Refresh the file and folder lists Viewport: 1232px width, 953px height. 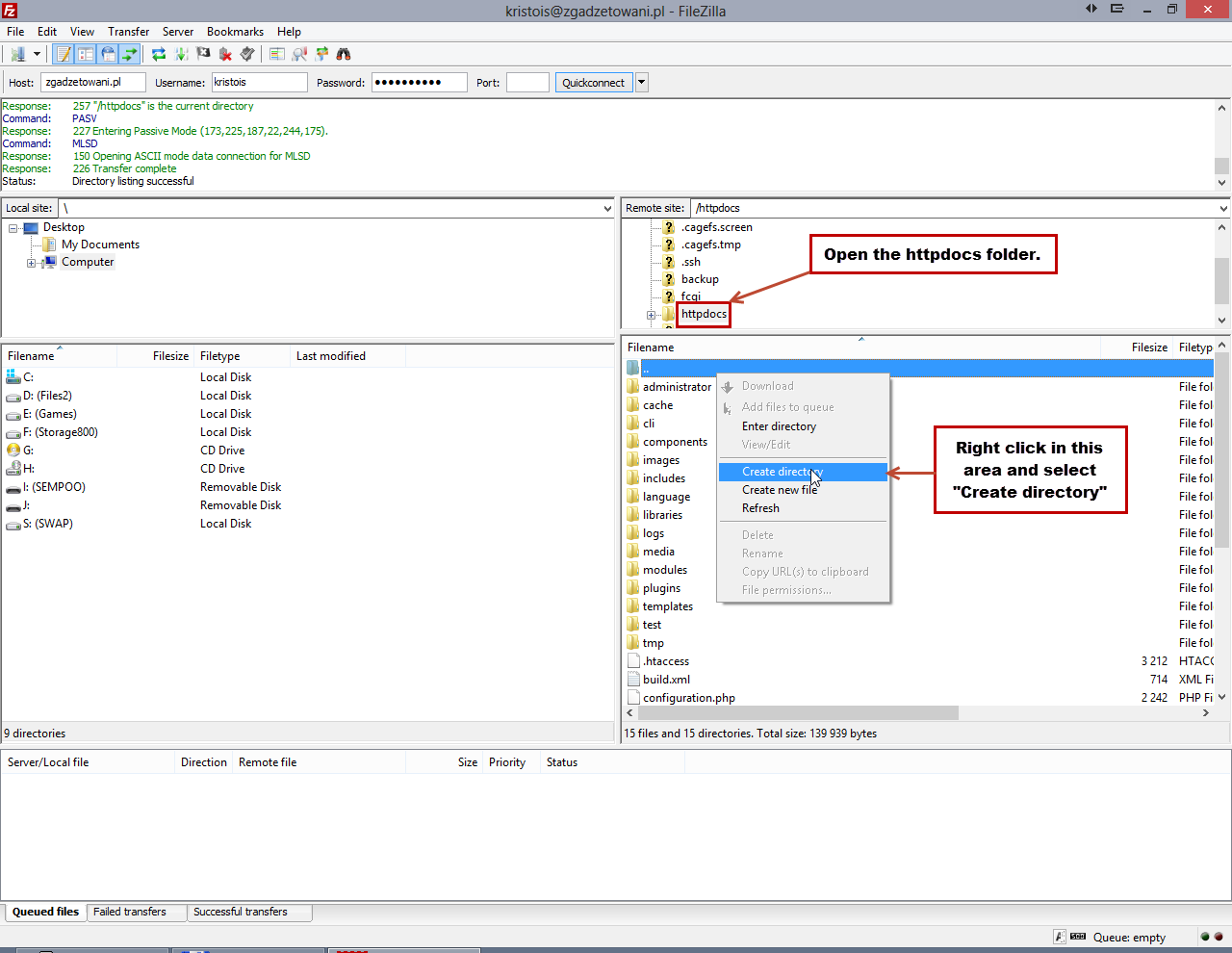click(159, 55)
